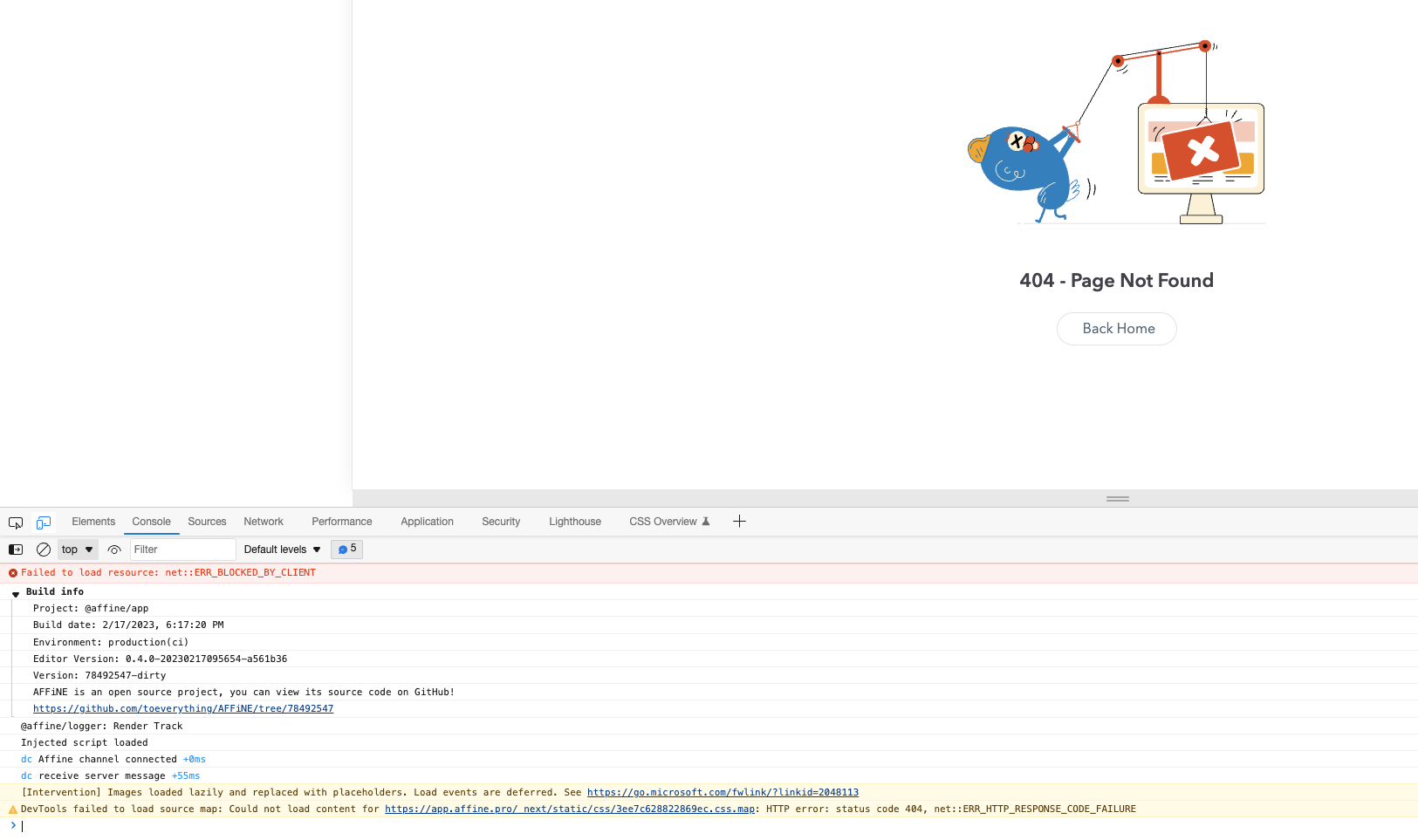
Task: Click the clear console icon
Action: 43,550
